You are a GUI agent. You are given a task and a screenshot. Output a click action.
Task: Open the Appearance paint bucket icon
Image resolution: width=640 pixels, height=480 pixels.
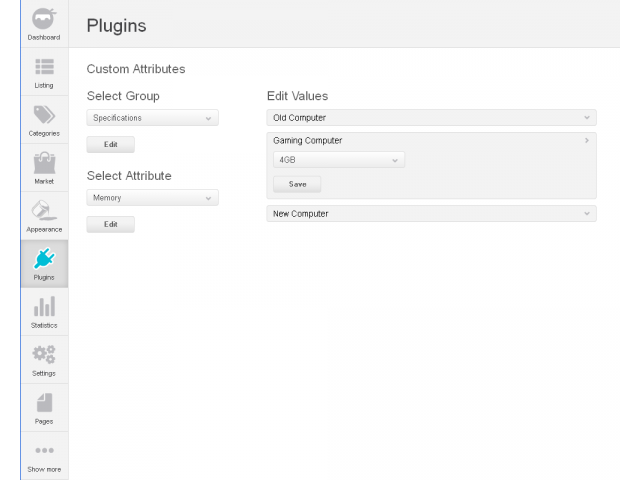pyautogui.click(x=45, y=211)
